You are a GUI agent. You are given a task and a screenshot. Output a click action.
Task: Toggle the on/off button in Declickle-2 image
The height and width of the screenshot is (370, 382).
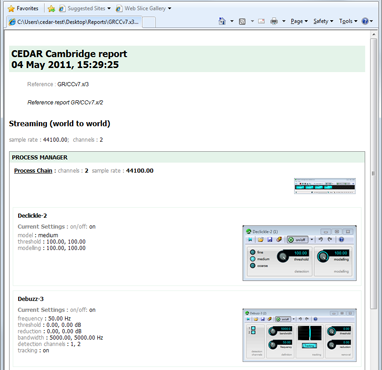[x=298, y=239]
